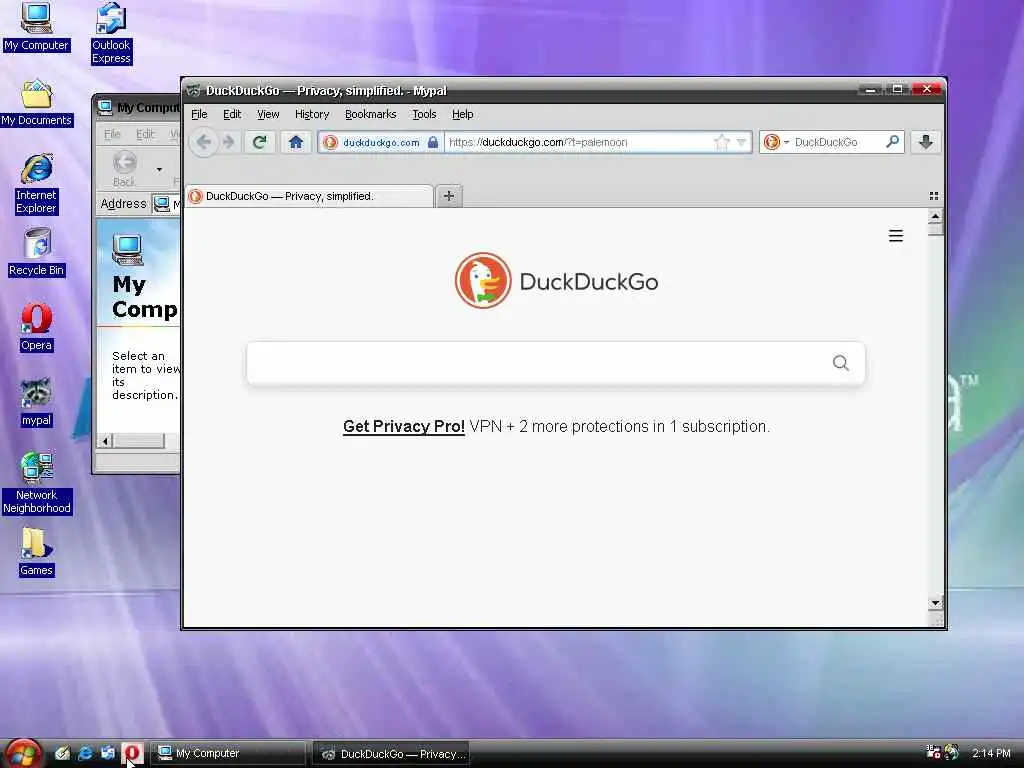Open a new tab with the plus button
The image size is (1024, 768).
(x=449, y=195)
